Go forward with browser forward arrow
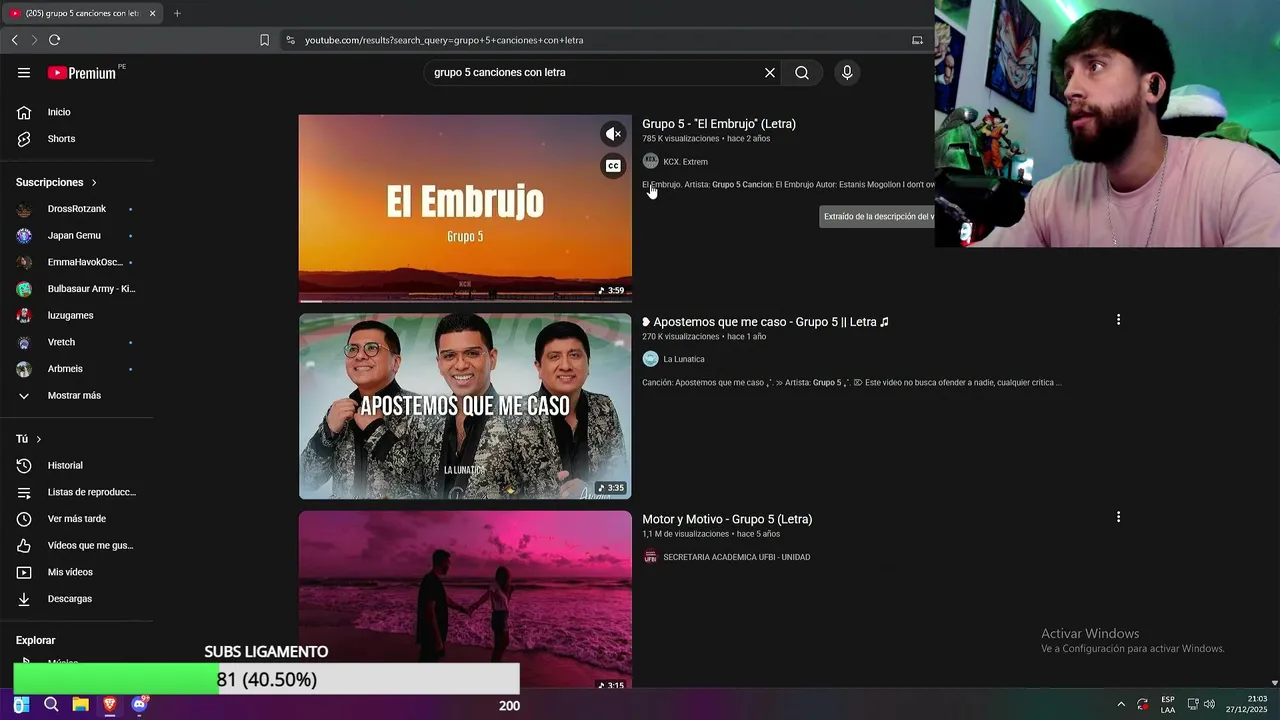The width and height of the screenshot is (1280, 720). pyautogui.click(x=34, y=40)
